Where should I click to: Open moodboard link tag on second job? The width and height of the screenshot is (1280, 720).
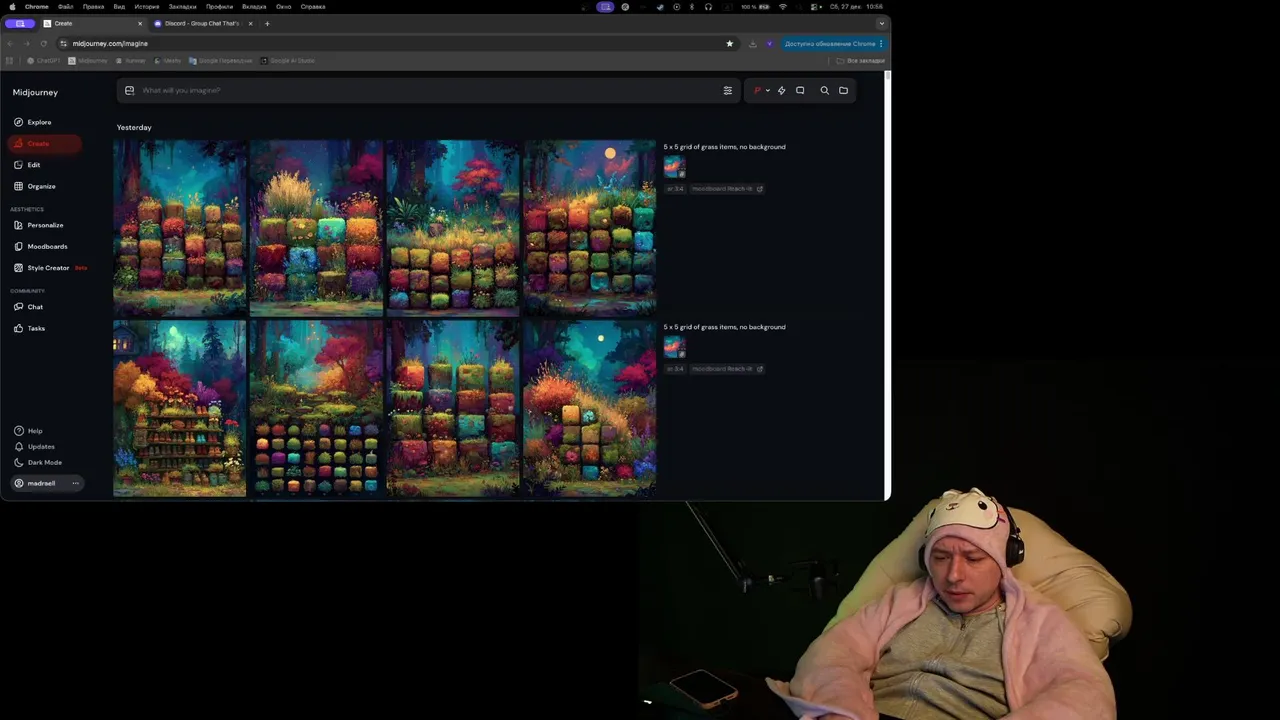coord(727,369)
